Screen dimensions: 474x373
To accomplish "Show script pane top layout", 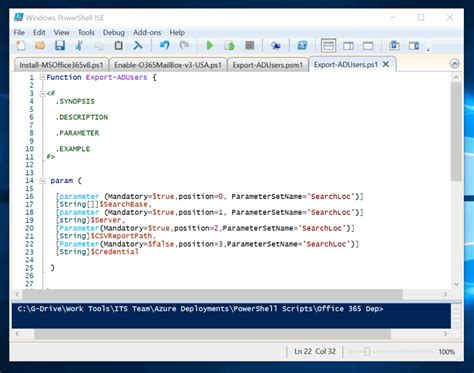I will click(328, 45).
